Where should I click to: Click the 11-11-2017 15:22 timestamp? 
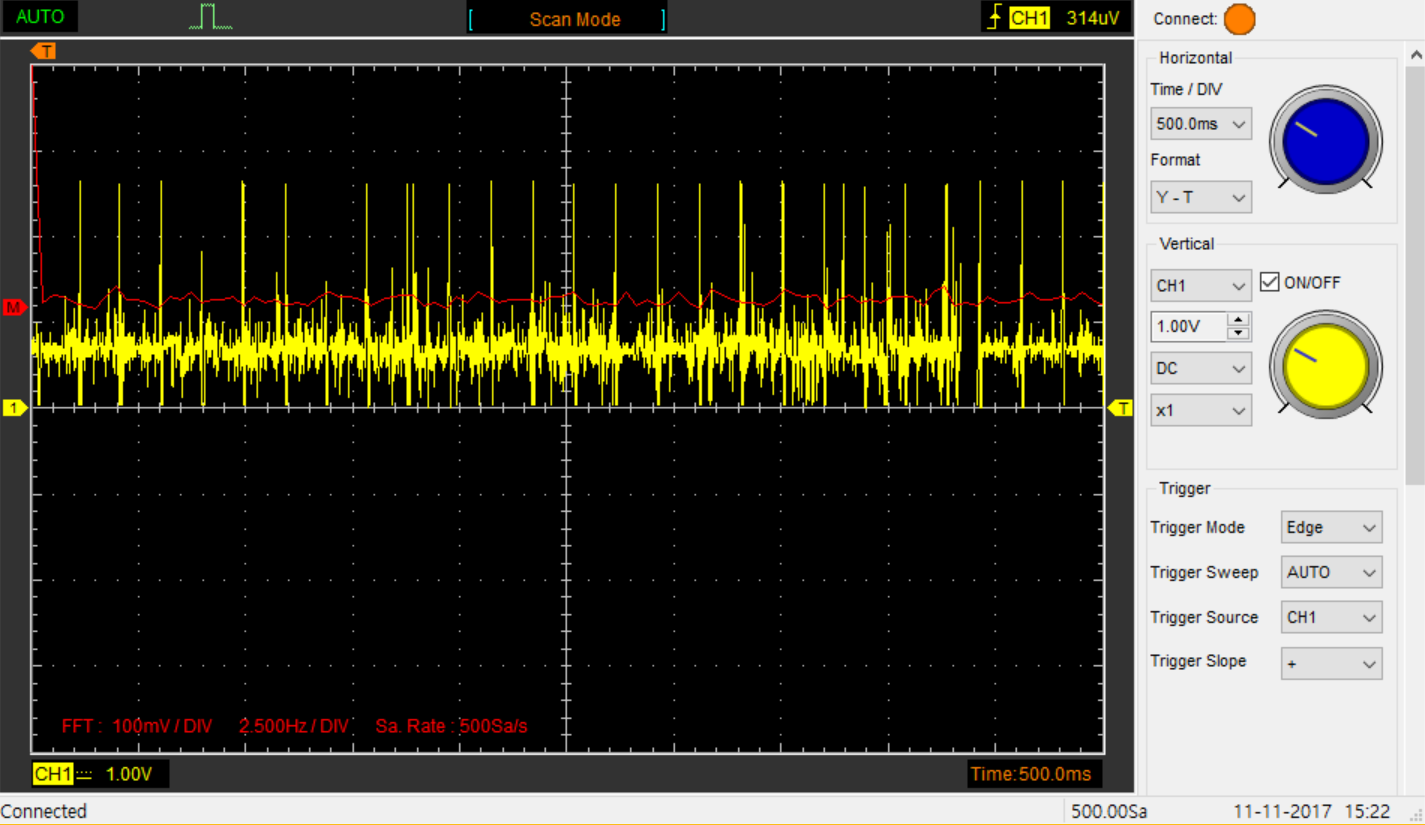coord(1311,811)
